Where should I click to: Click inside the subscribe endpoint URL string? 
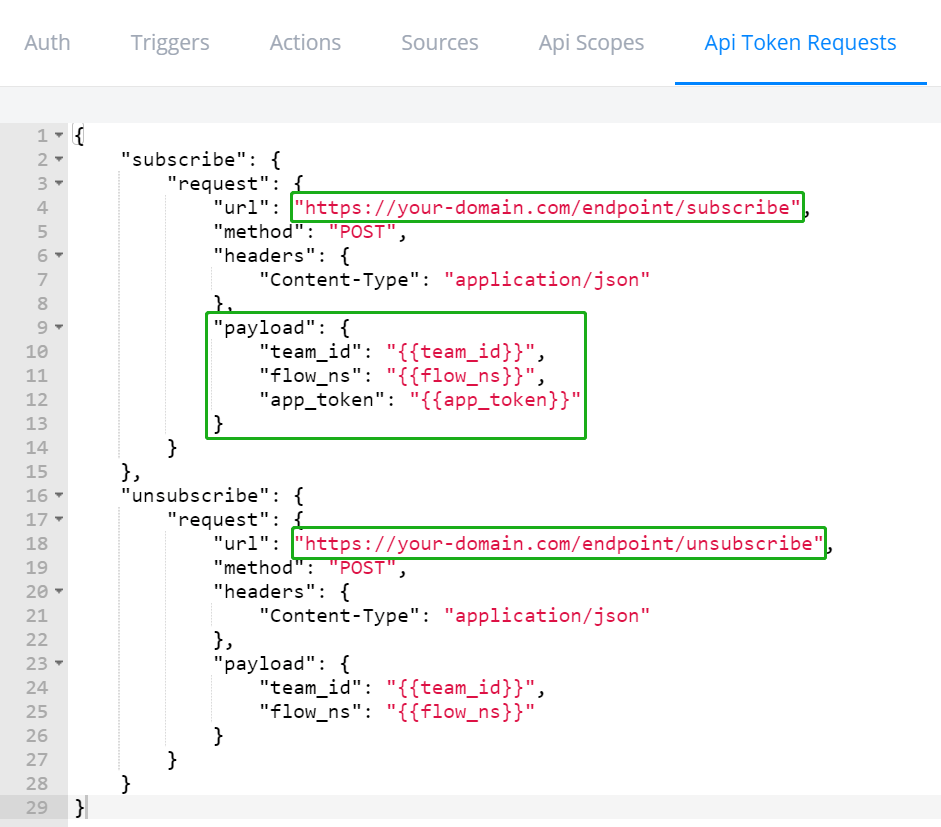[x=547, y=208]
